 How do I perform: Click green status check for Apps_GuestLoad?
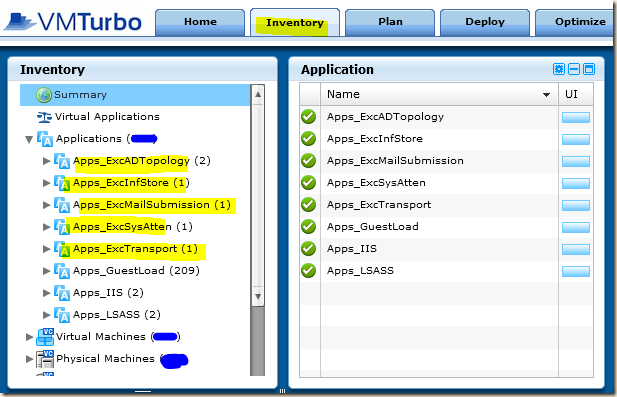click(x=309, y=227)
